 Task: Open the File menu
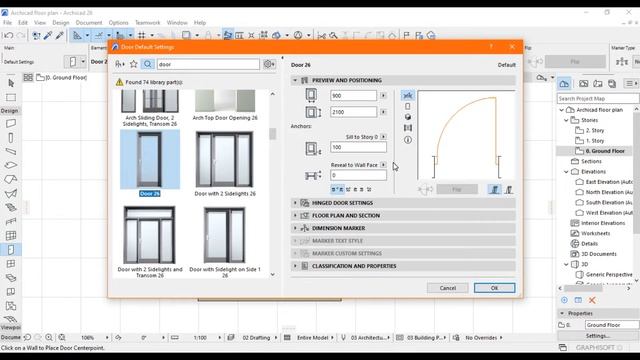click(7, 23)
